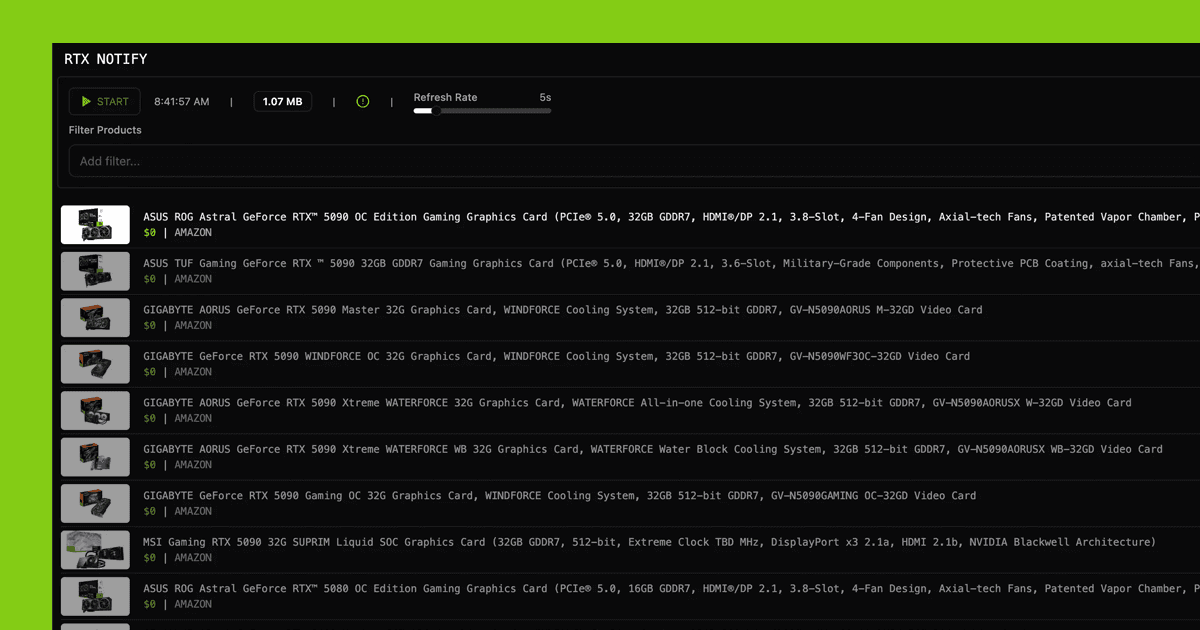Click the ASUS ROG Astral RTX 5080 thumbnail
Image resolution: width=1200 pixels, height=630 pixels.
[x=95, y=595]
